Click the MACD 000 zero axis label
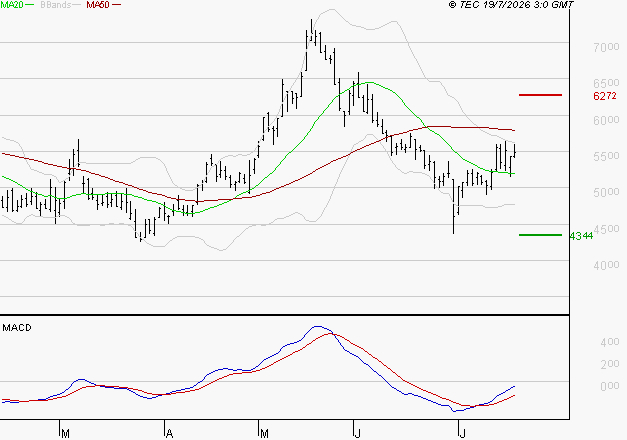Image resolution: width=627 pixels, height=440 pixels. [610, 386]
